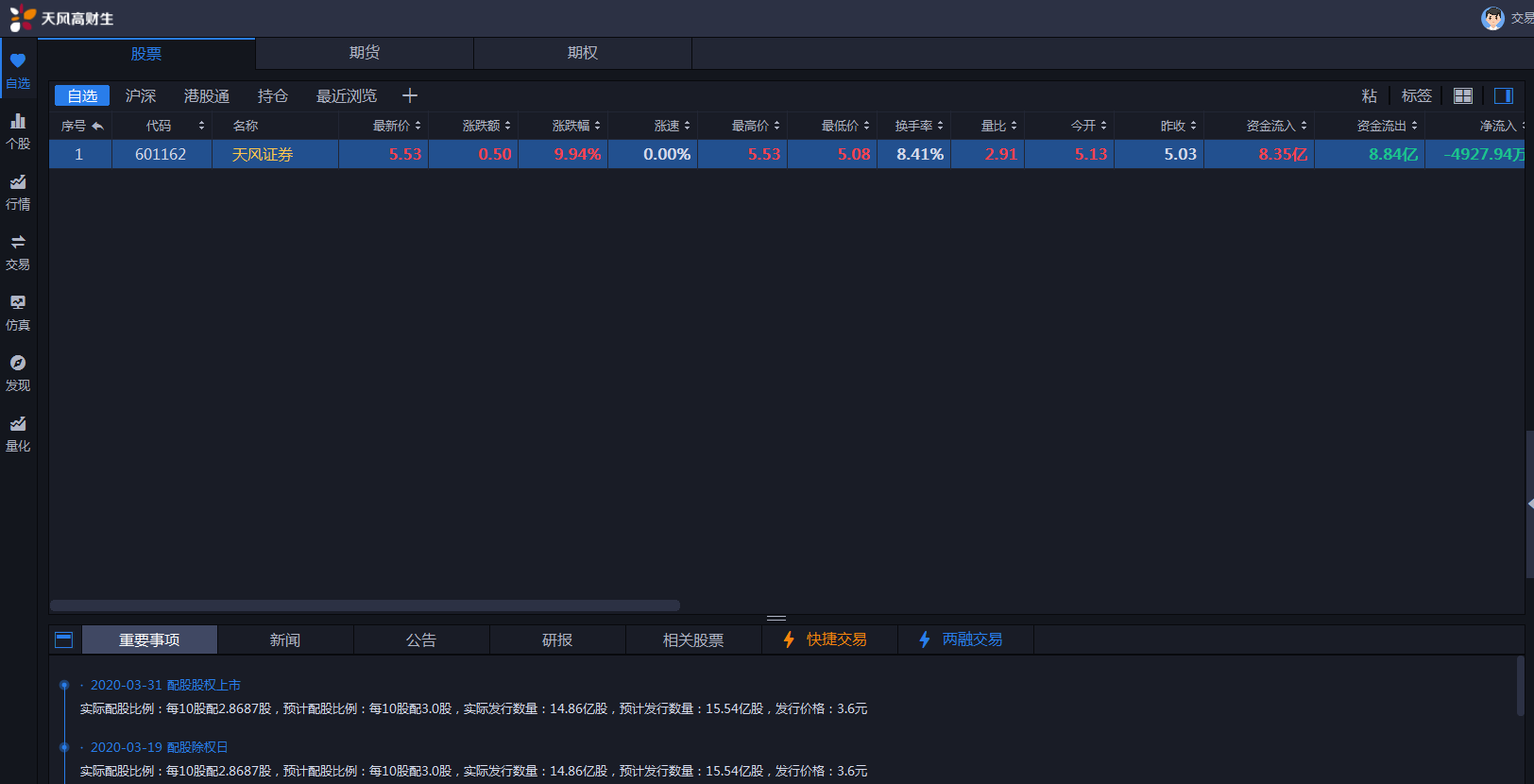1534x784 pixels.
Task: Click the 两融交易 lightning icon
Action: 925,639
